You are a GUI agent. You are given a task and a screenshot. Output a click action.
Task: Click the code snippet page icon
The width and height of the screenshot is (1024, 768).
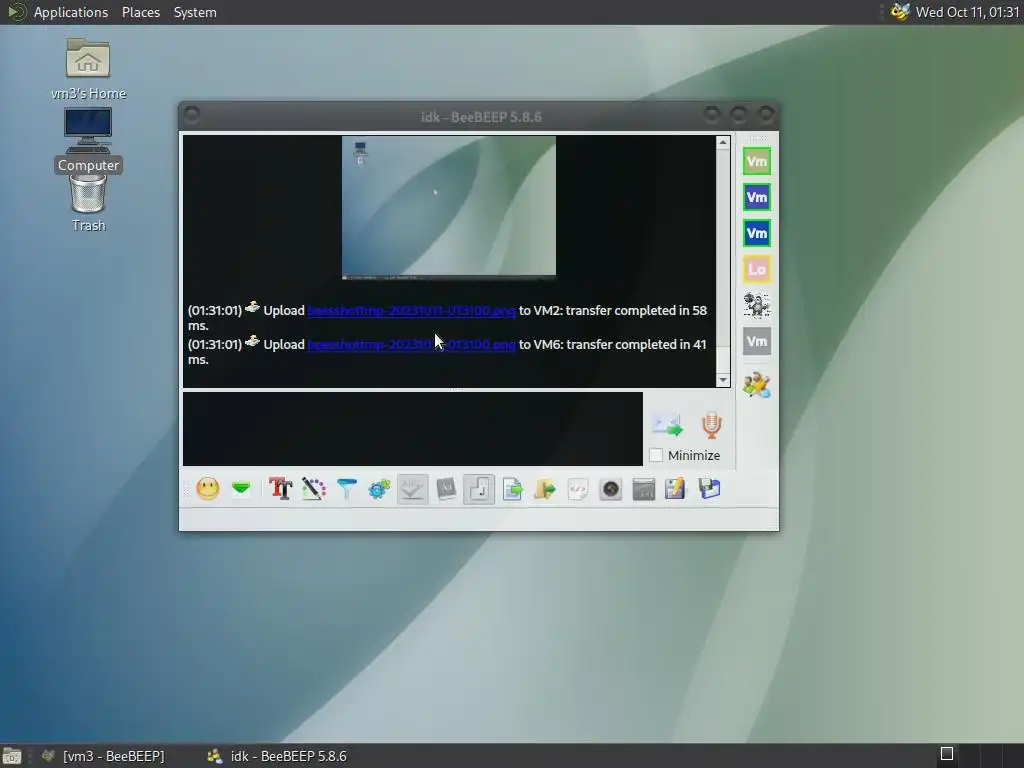(x=578, y=488)
